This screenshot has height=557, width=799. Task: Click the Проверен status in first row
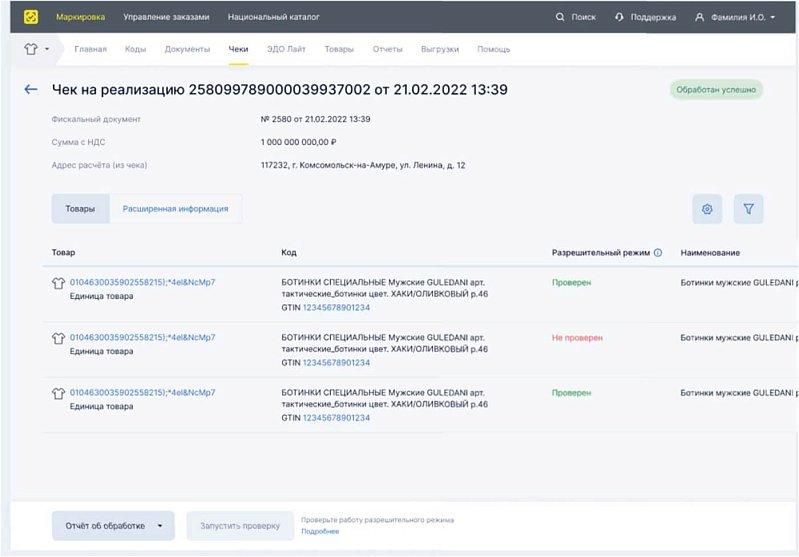point(572,282)
